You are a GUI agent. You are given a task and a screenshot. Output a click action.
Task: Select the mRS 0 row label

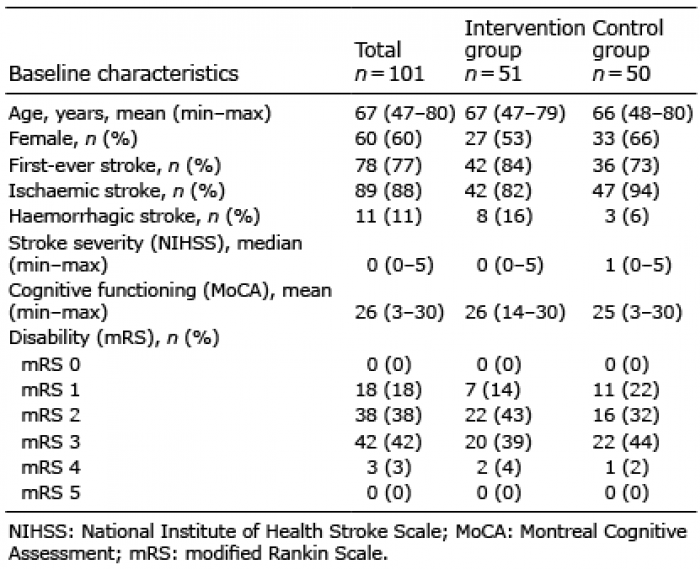[50, 365]
